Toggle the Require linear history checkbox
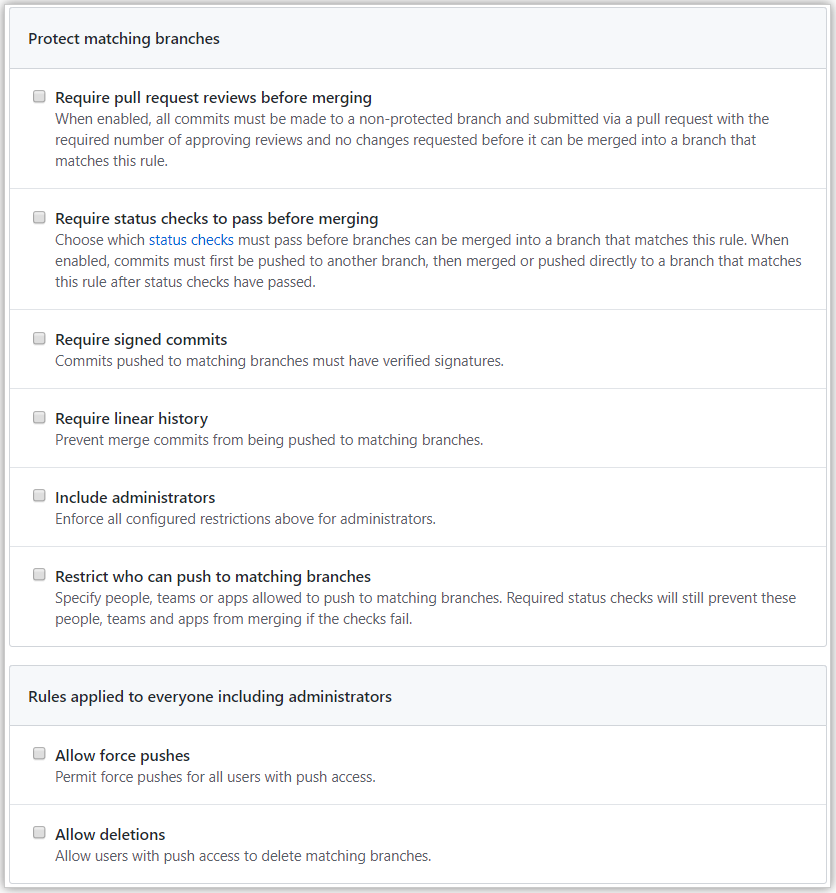The width and height of the screenshot is (836, 893). tap(39, 417)
